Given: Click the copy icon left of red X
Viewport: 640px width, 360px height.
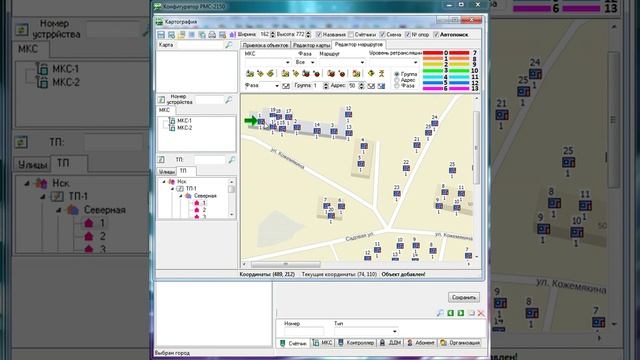Looking at the screenshot, I should click(471, 313).
